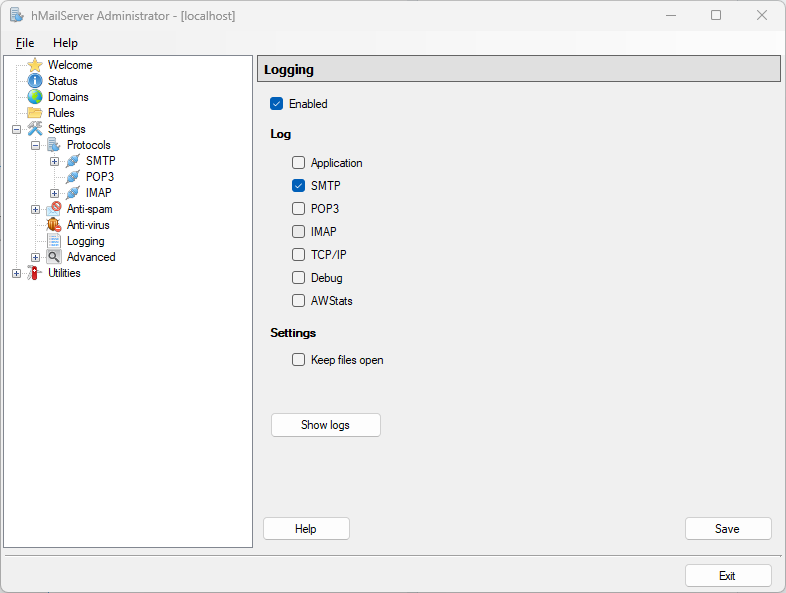The image size is (786, 593).
Task: Select the Anti-virus tree label
Action: pos(88,225)
